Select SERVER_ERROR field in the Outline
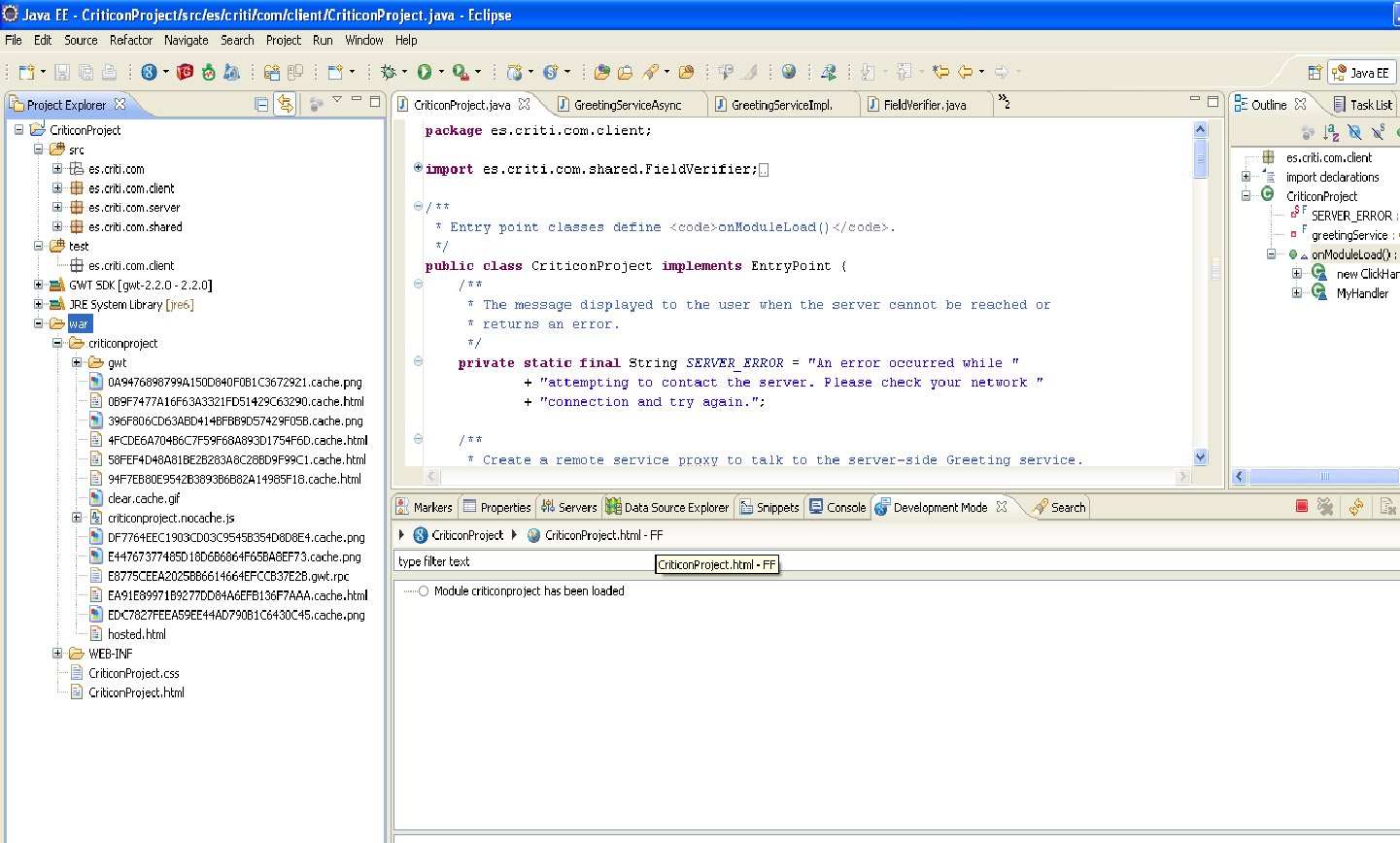 click(x=1350, y=216)
